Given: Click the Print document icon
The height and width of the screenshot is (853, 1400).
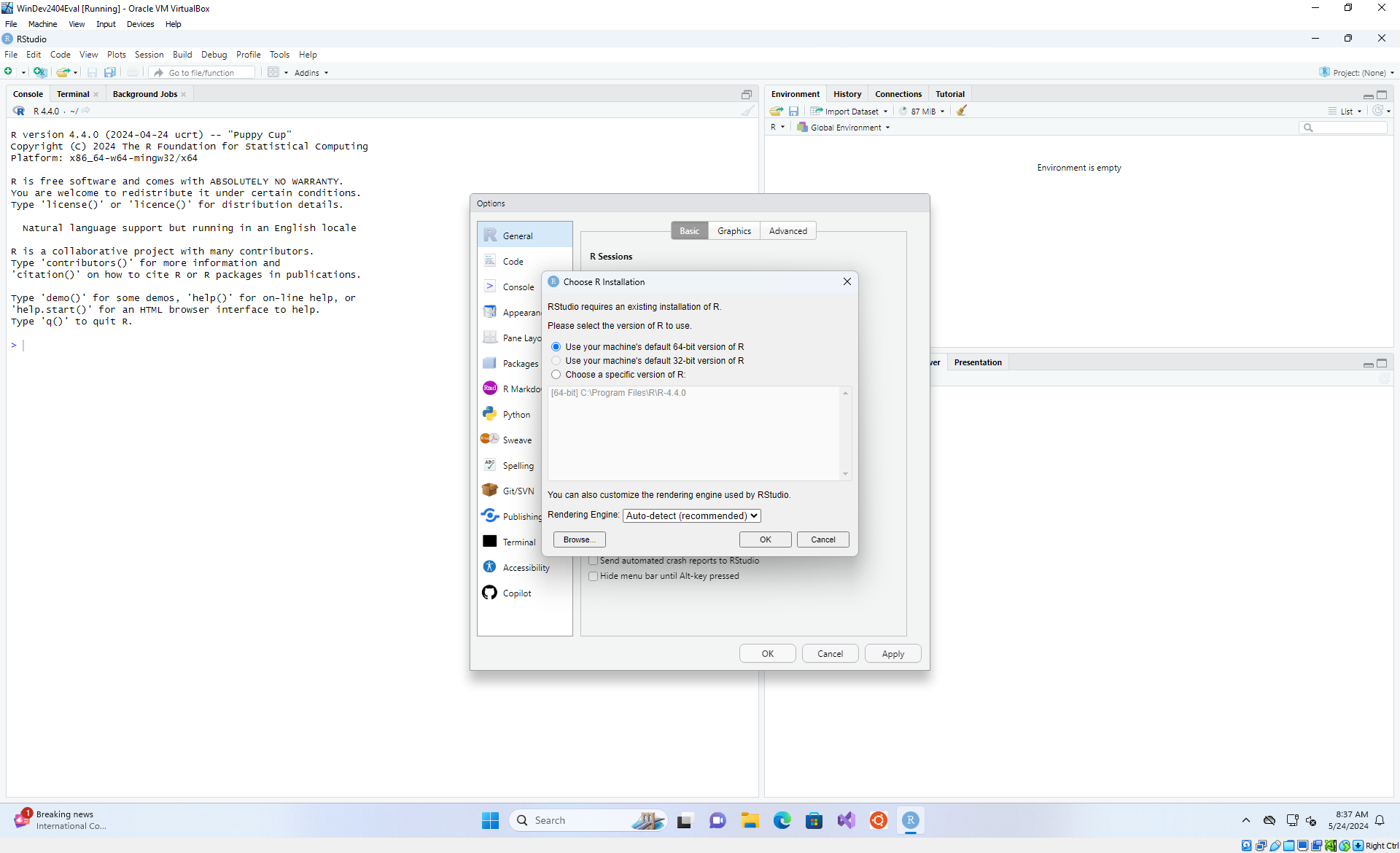Looking at the screenshot, I should [133, 72].
